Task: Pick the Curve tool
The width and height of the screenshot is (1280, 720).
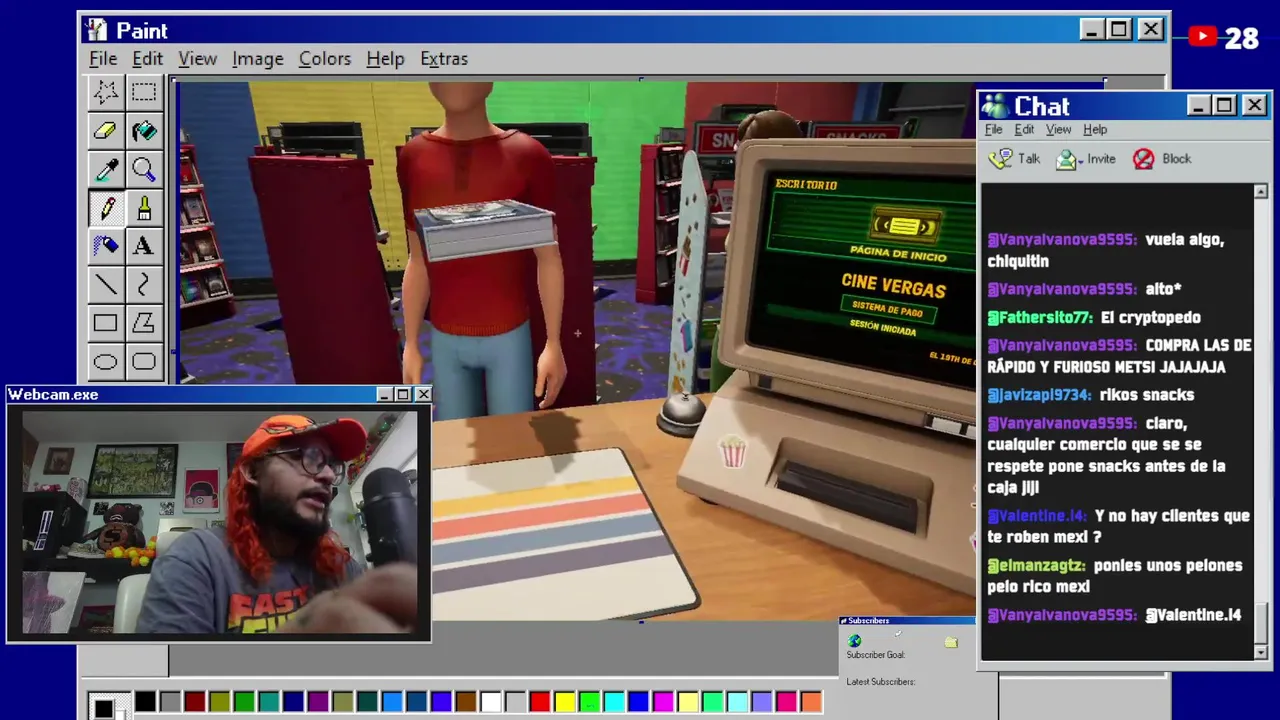Action: coord(143,285)
